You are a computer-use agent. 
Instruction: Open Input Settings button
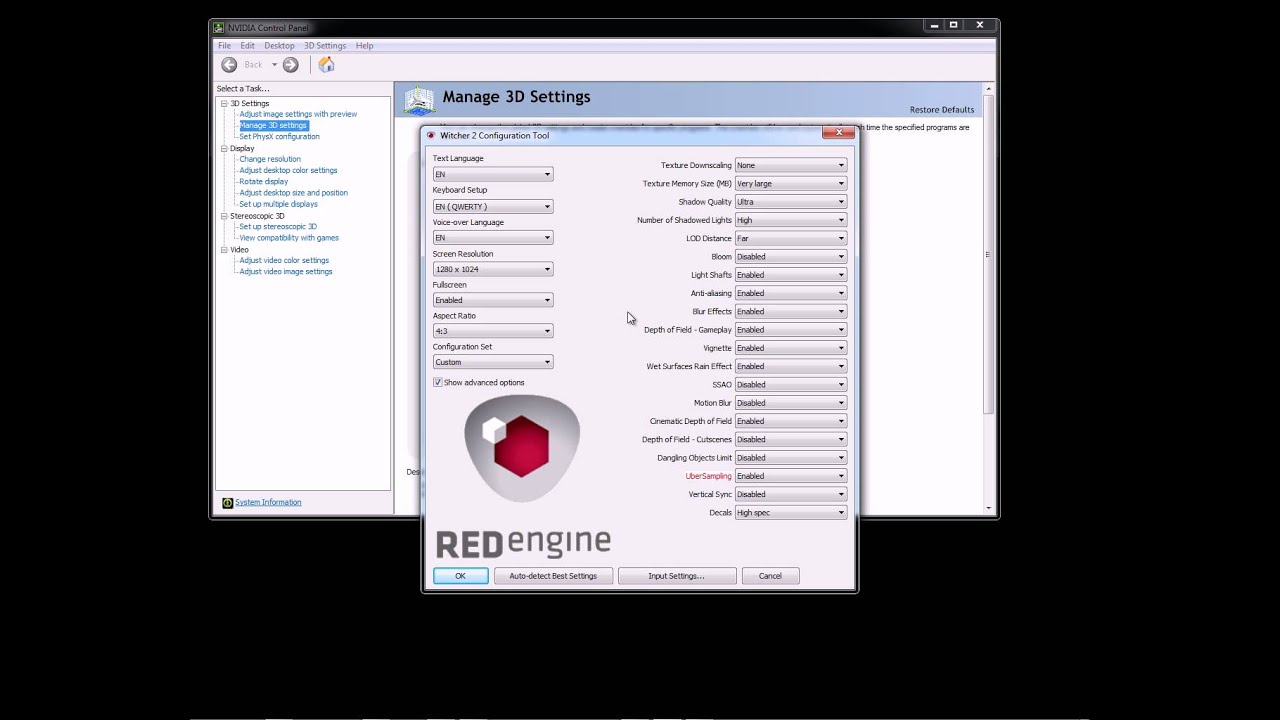(x=677, y=576)
